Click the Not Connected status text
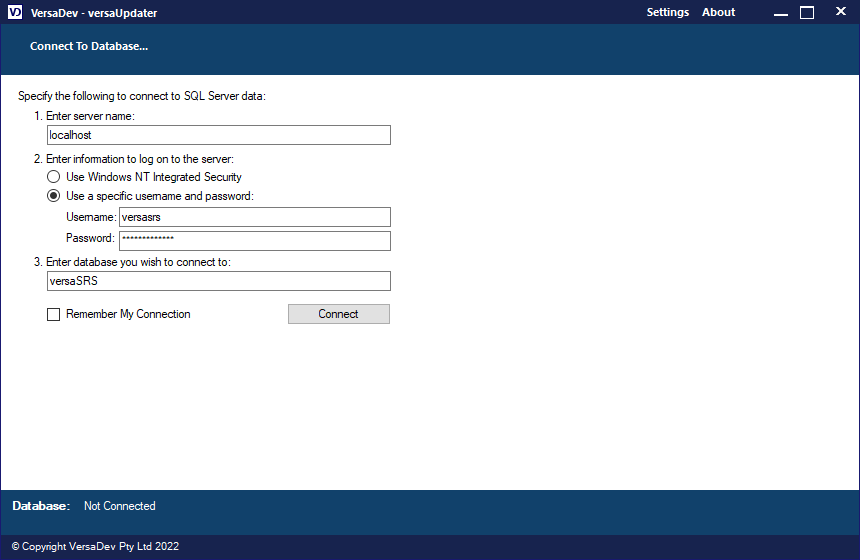The image size is (860, 560). (x=120, y=506)
